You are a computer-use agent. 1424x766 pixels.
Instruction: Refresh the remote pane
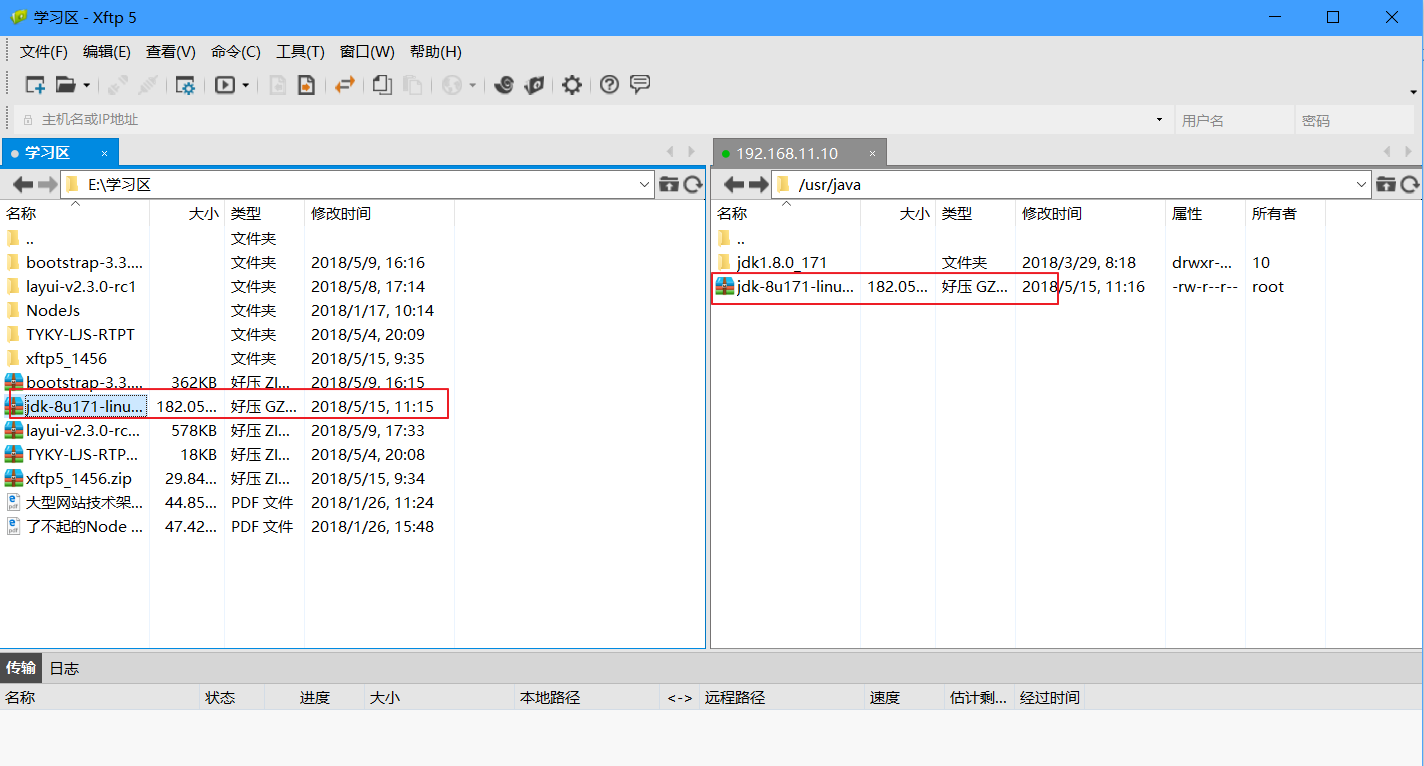click(1410, 184)
